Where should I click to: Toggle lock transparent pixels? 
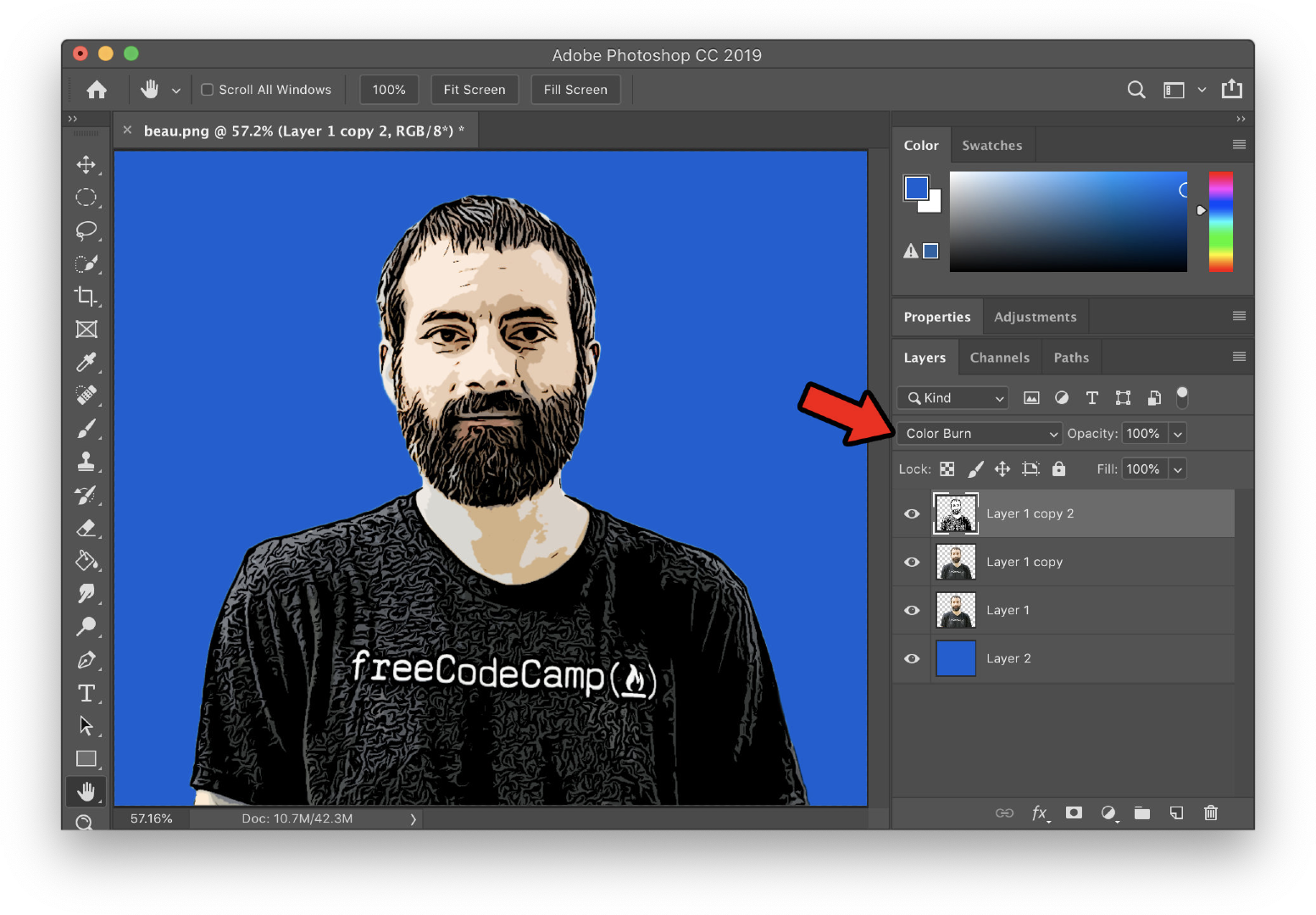[x=947, y=469]
